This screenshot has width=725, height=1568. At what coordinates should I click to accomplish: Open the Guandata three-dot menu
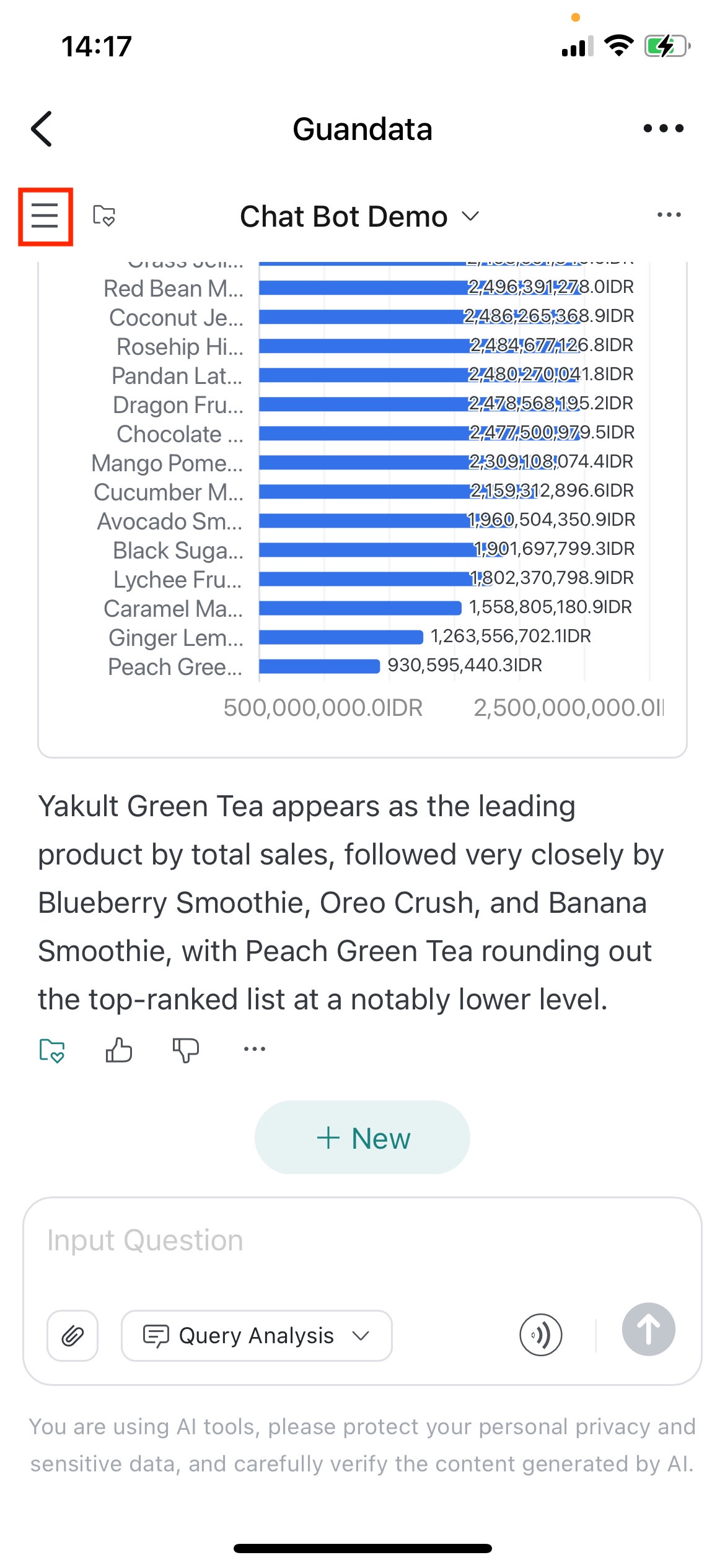[663, 128]
